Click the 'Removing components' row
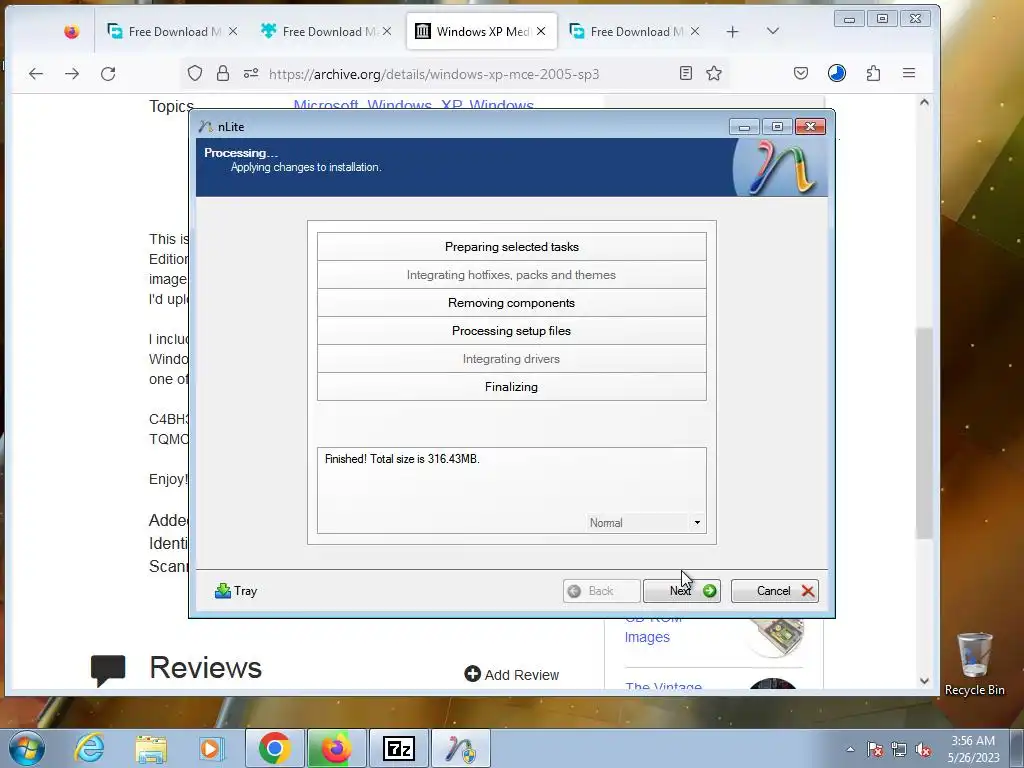The height and width of the screenshot is (768, 1024). point(511,303)
